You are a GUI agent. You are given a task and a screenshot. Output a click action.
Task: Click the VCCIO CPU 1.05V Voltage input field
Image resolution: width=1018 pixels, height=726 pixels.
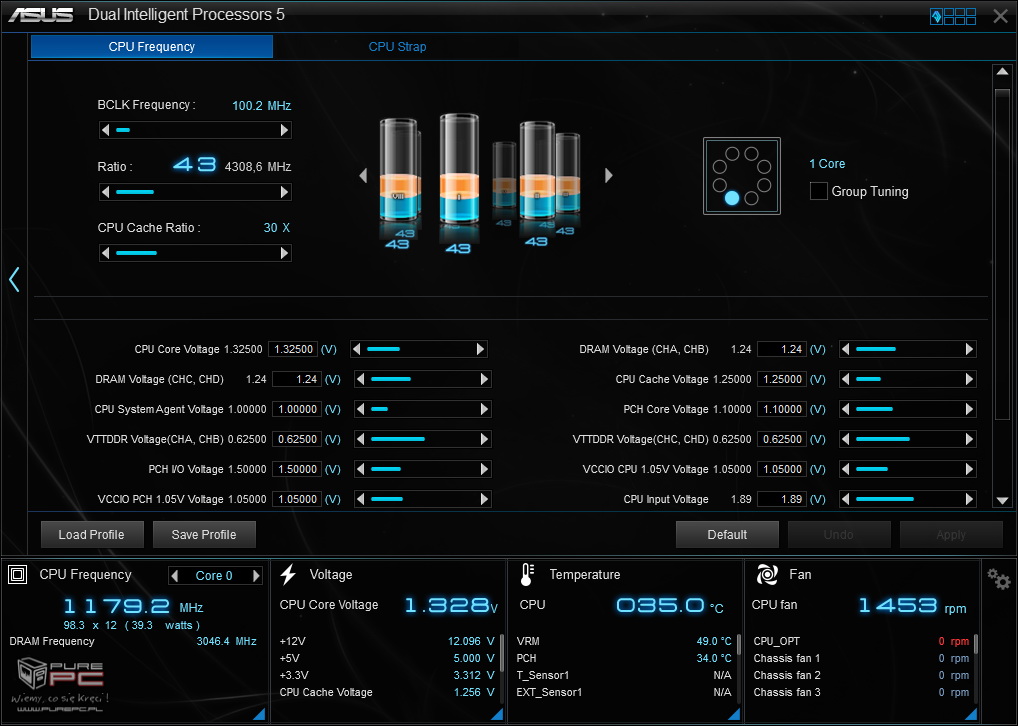click(x=782, y=469)
